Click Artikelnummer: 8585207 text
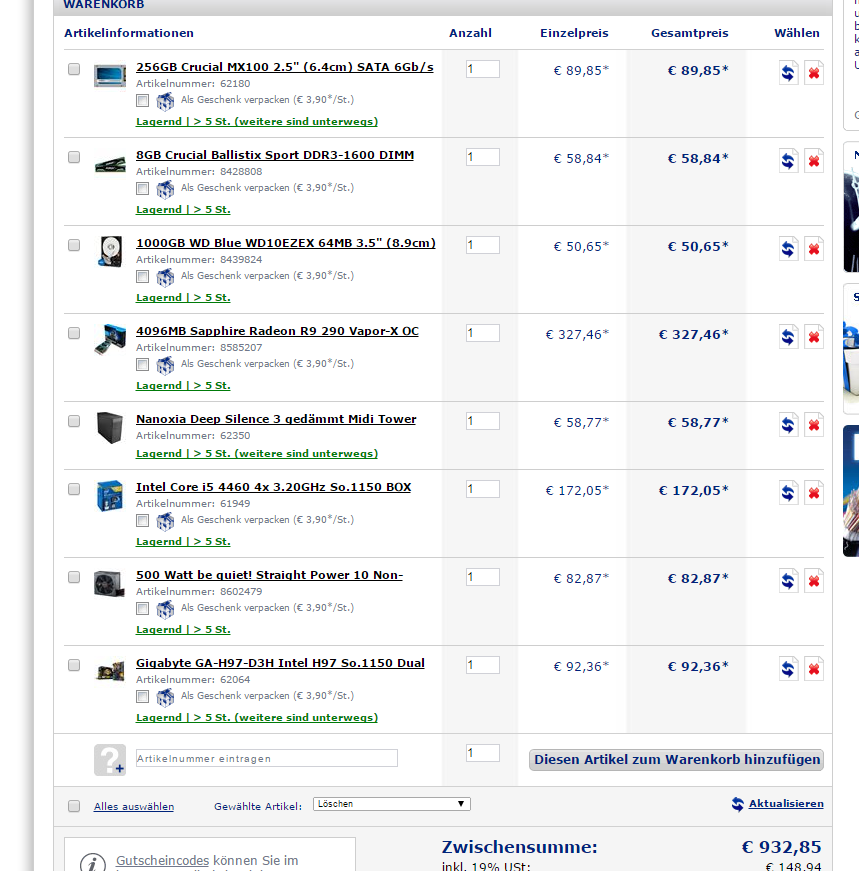859x871 pixels. [199, 348]
